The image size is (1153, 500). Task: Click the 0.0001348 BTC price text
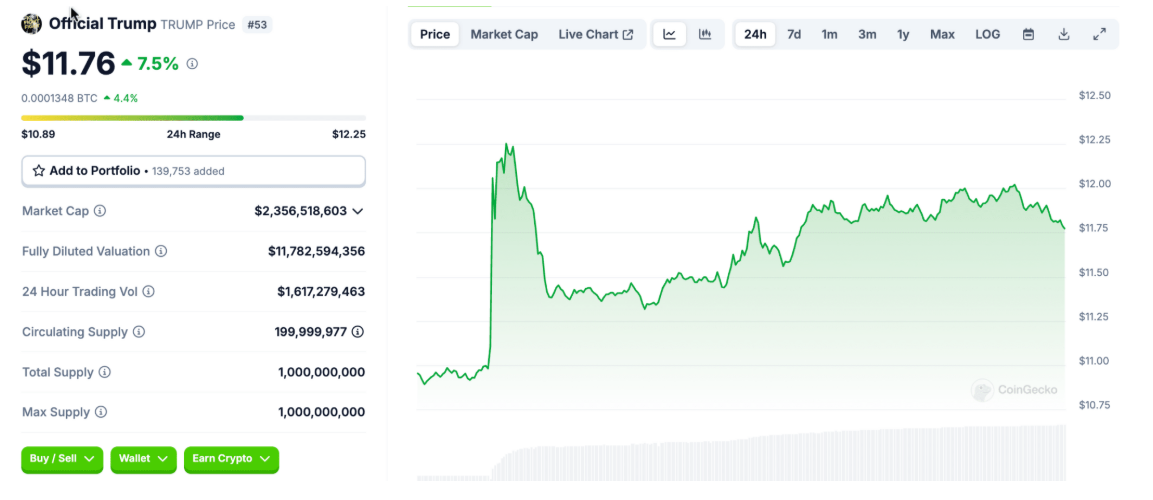[x=59, y=98]
